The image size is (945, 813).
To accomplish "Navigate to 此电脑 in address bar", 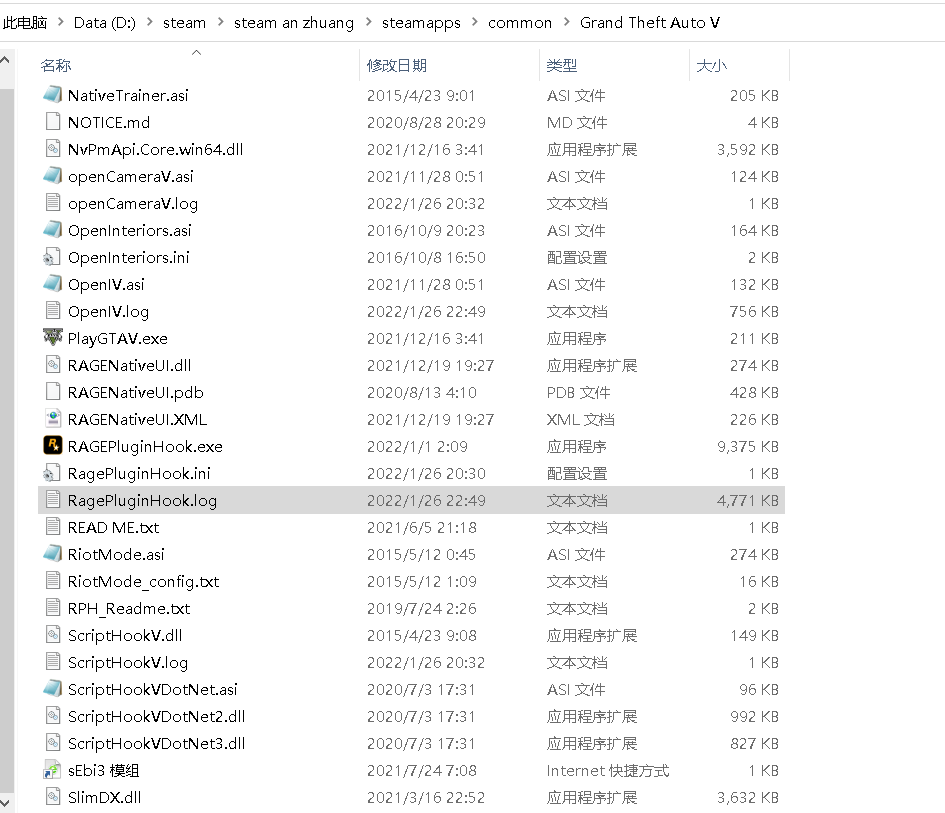I will [x=25, y=22].
